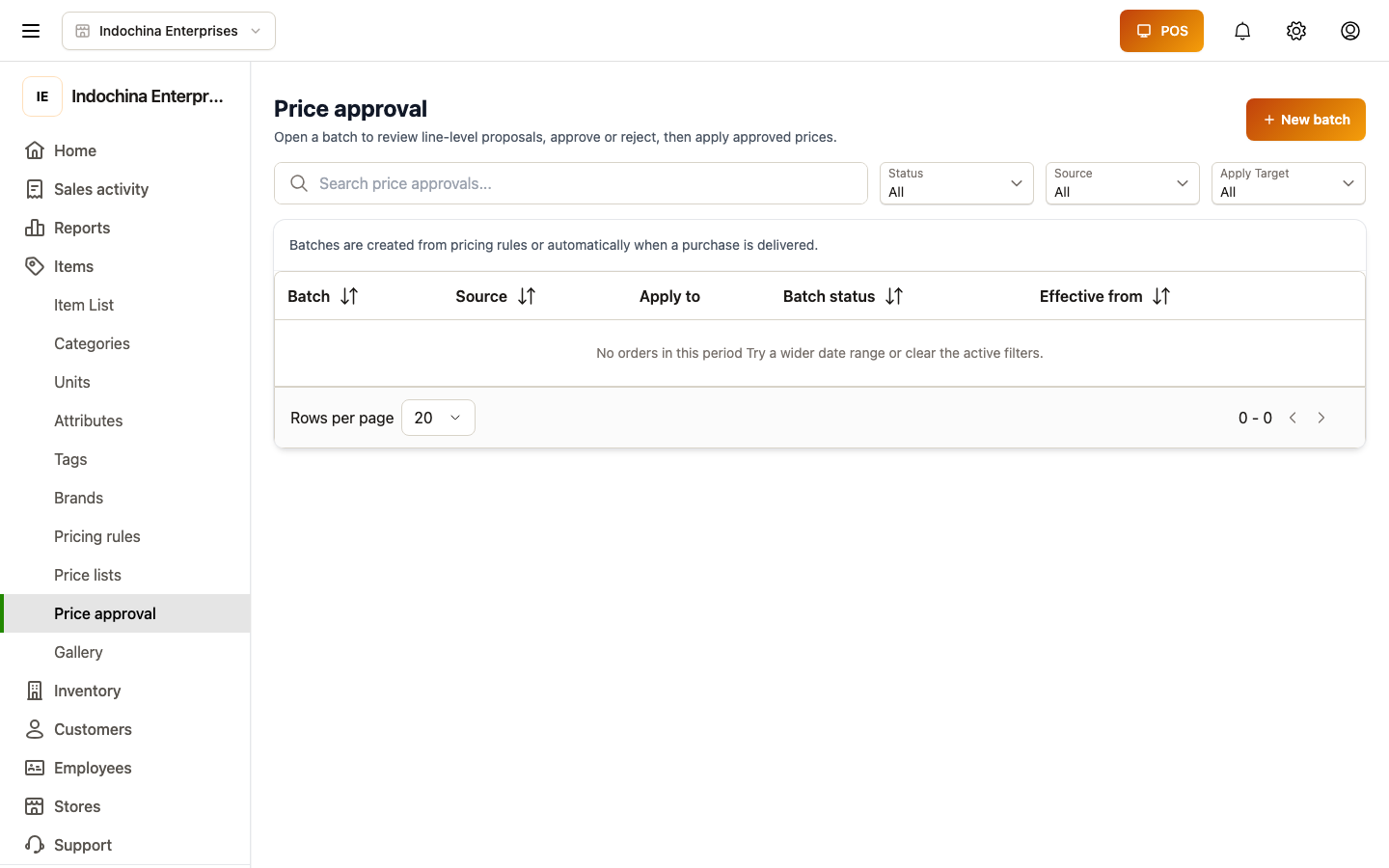Open the Apply Target filter dropdown
Viewport: 1389px width, 868px height.
(1289, 183)
